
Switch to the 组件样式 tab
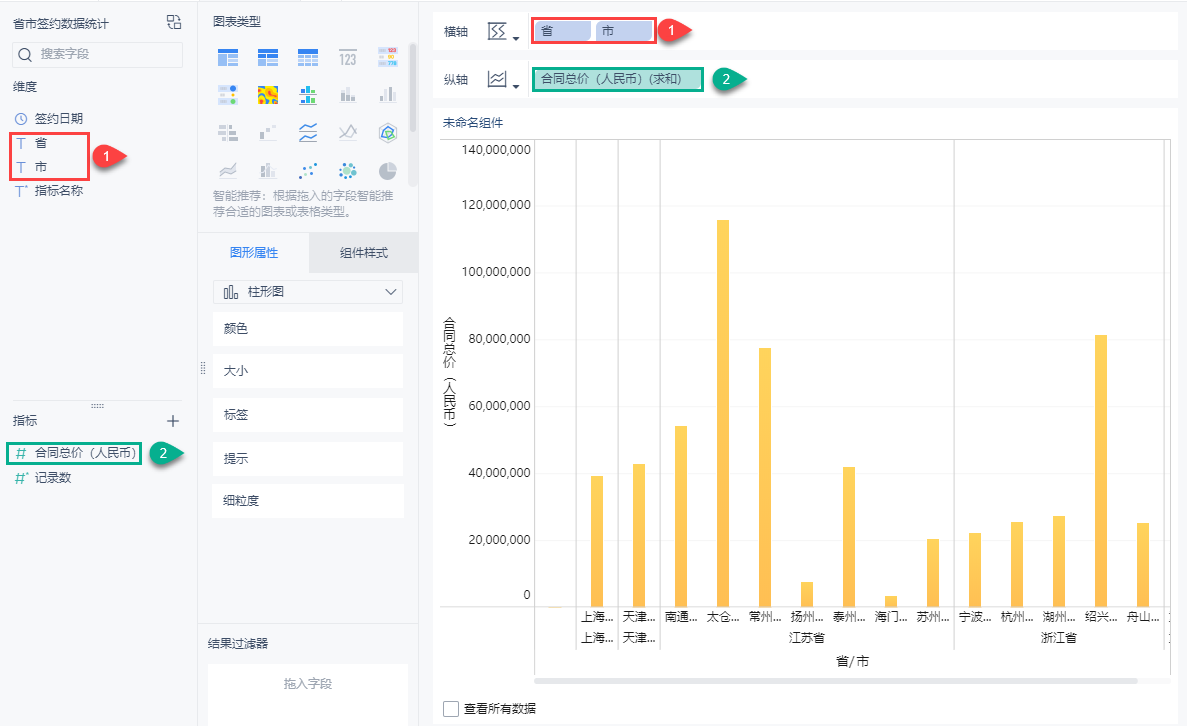[x=363, y=253]
